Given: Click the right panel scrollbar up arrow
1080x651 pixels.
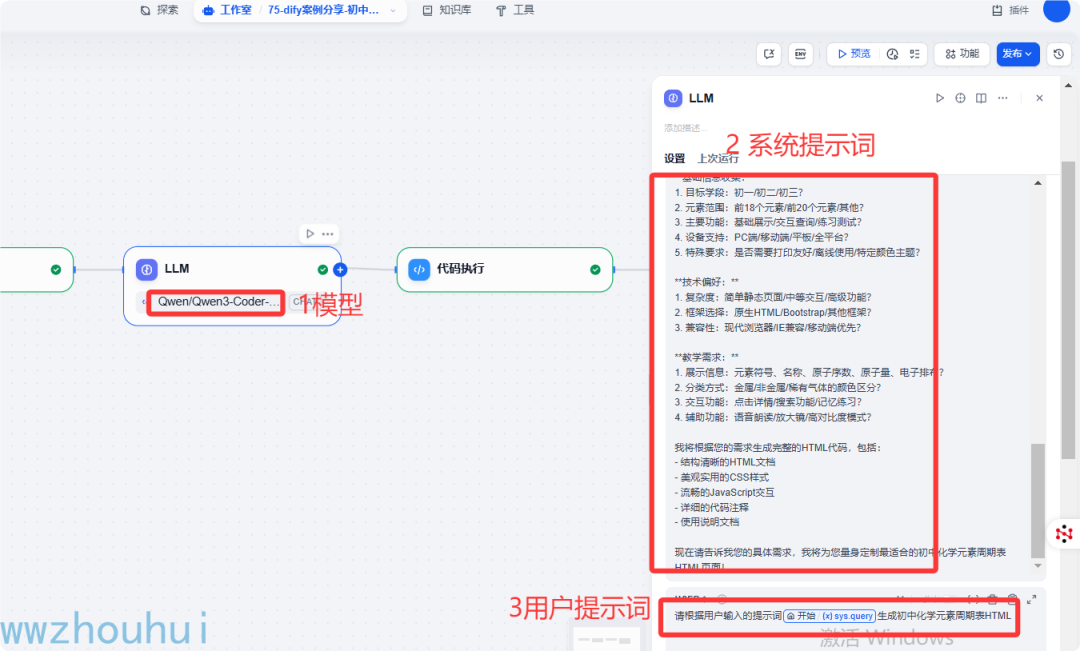Looking at the screenshot, I should pos(1068,86).
